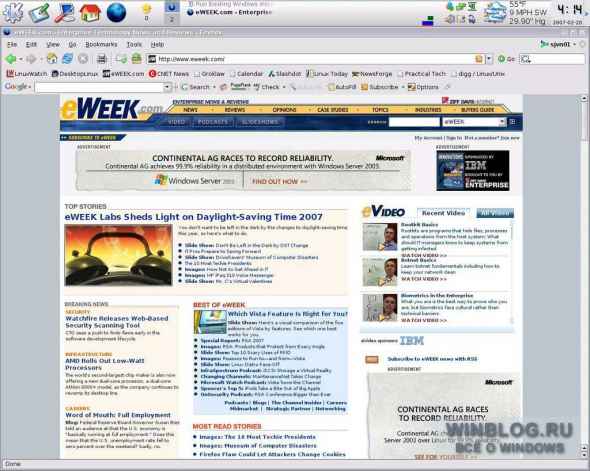
Task: Open the Tools menu
Action: 134,44
